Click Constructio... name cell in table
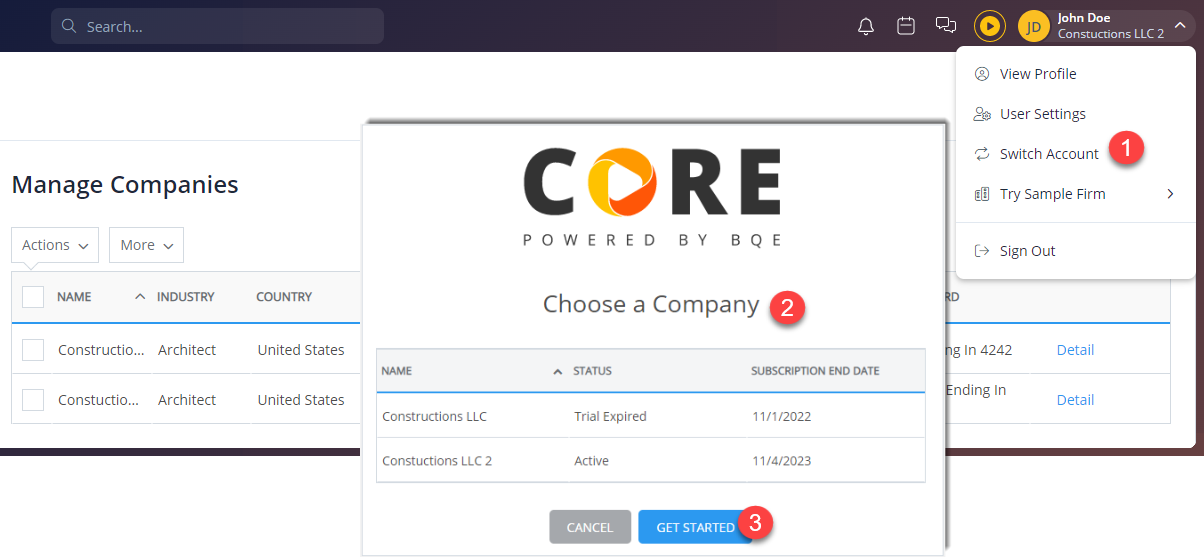Screen dimensions: 1204x557 coord(101,350)
